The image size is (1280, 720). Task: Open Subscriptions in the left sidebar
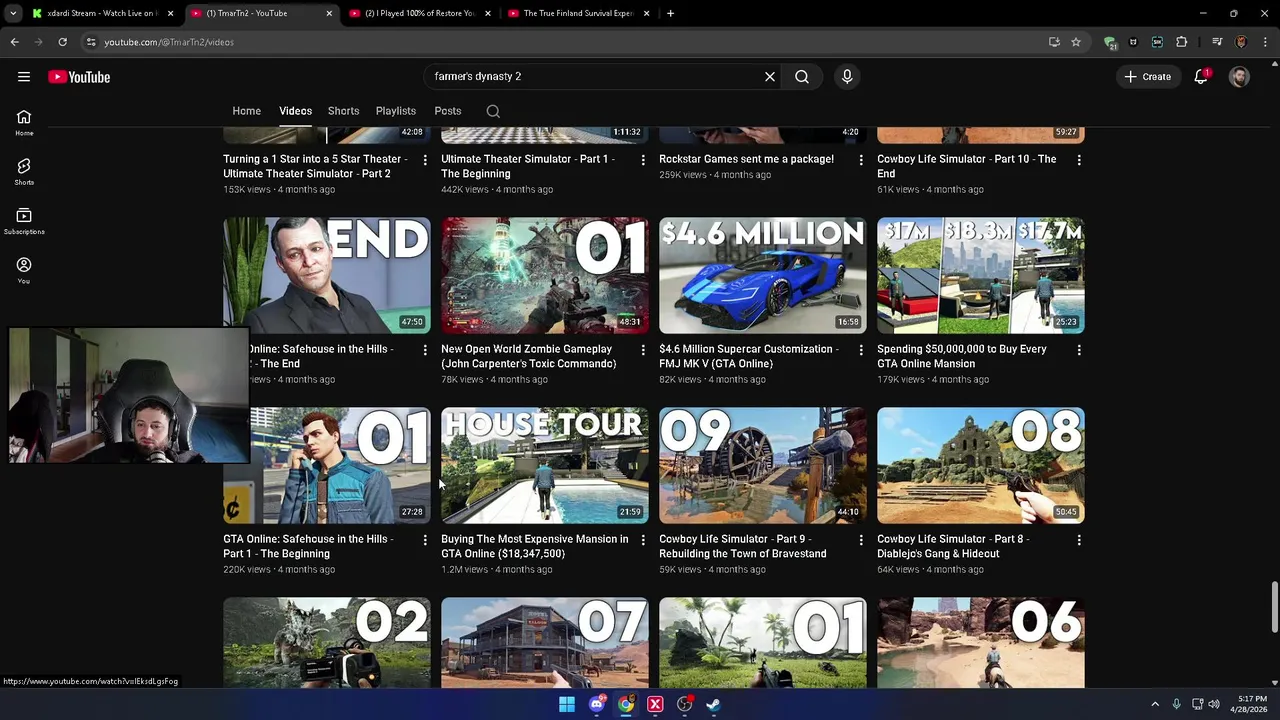pos(24,221)
